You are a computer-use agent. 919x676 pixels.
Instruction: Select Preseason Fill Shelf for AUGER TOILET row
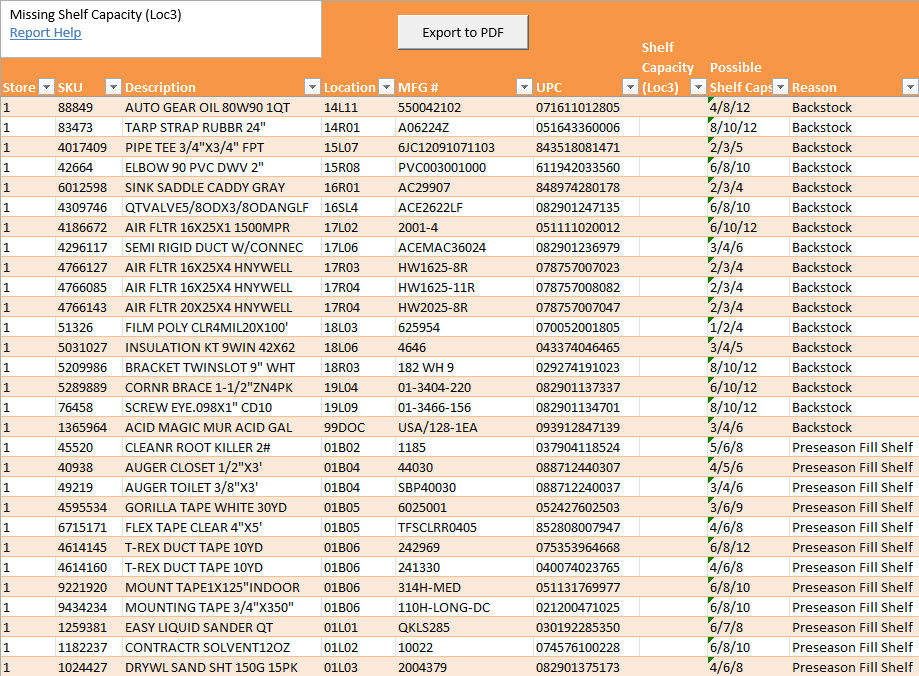[x=852, y=487]
